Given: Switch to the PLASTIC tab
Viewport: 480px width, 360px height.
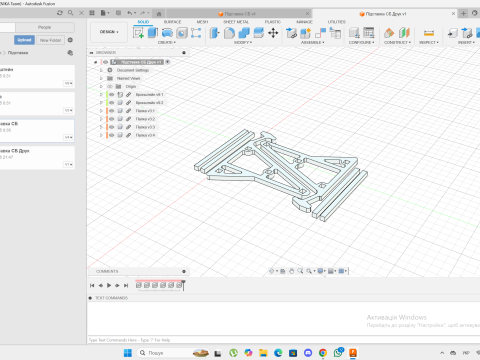Looking at the screenshot, I should click(x=273, y=22).
